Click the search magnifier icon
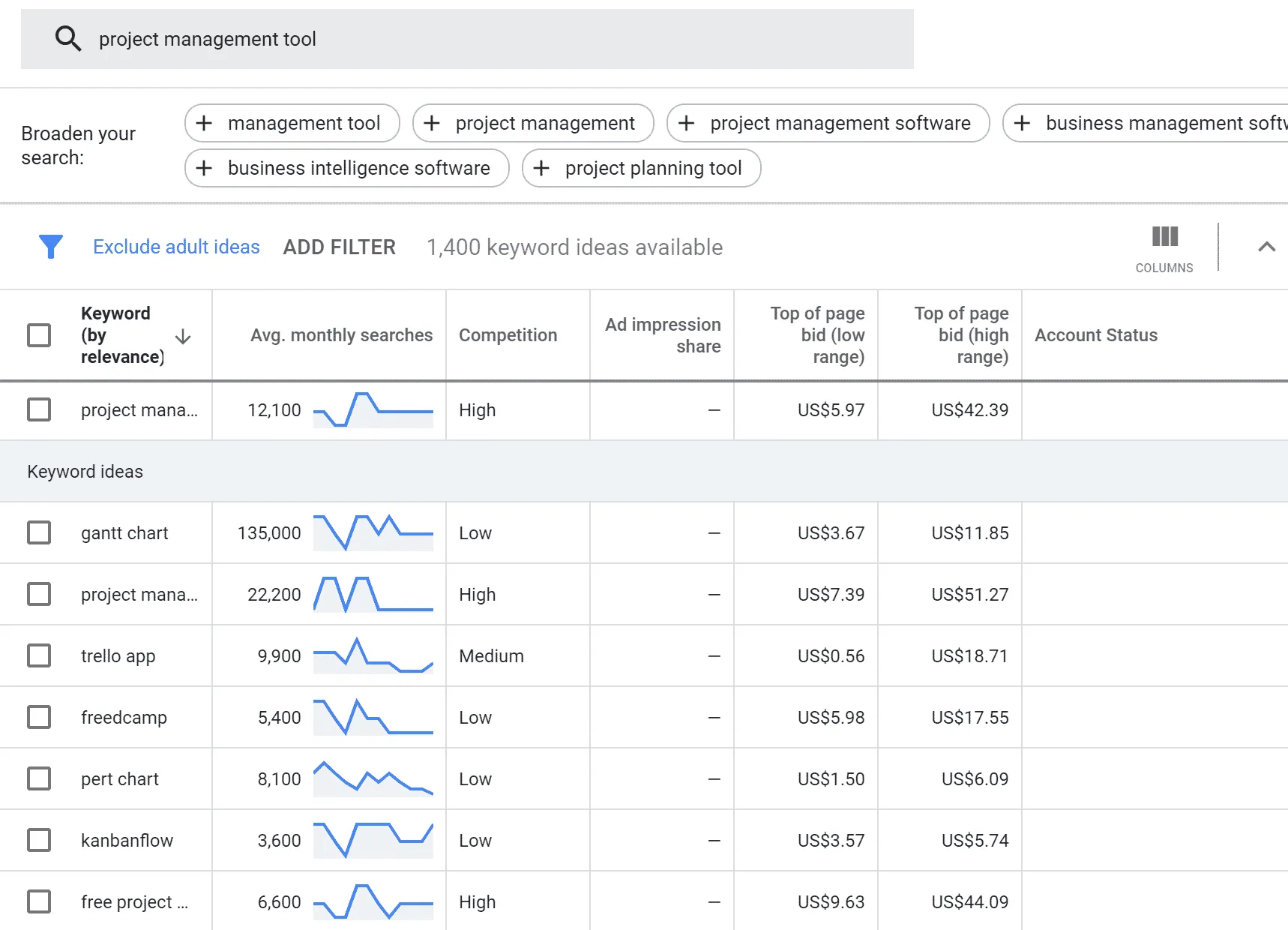This screenshot has height=930, width=1288. [68, 38]
